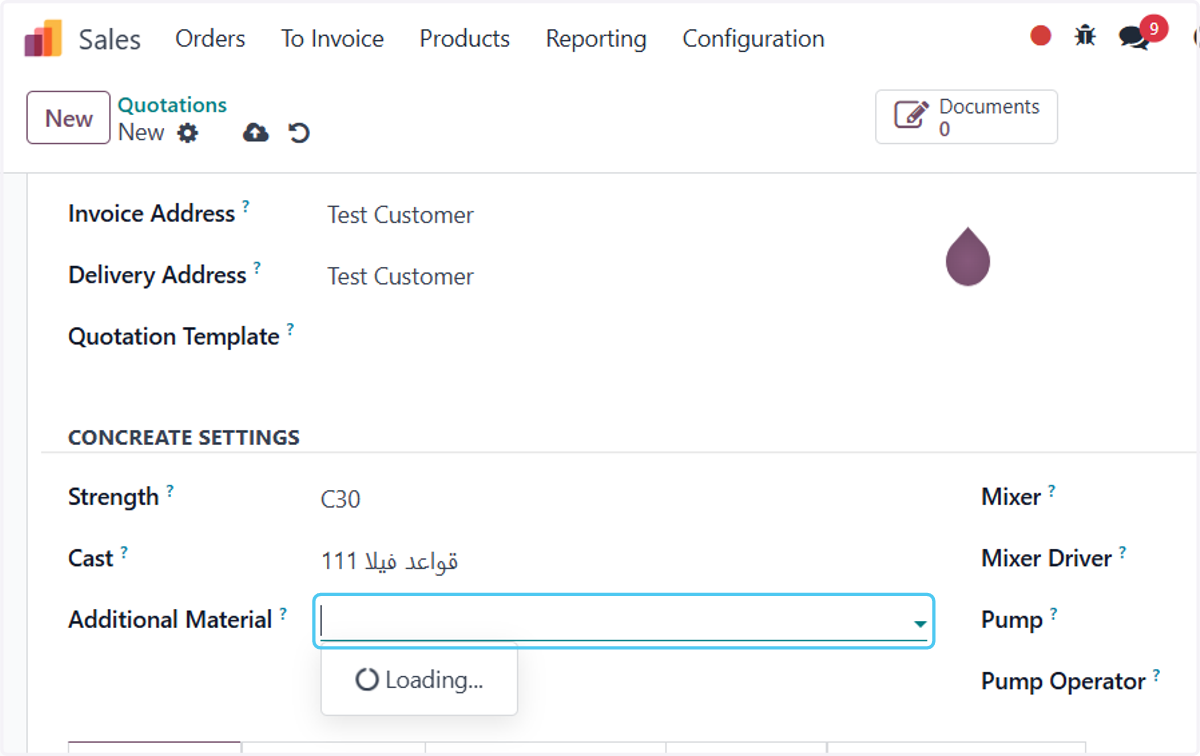Open the Orders menu
1200x756 pixels.
point(210,39)
